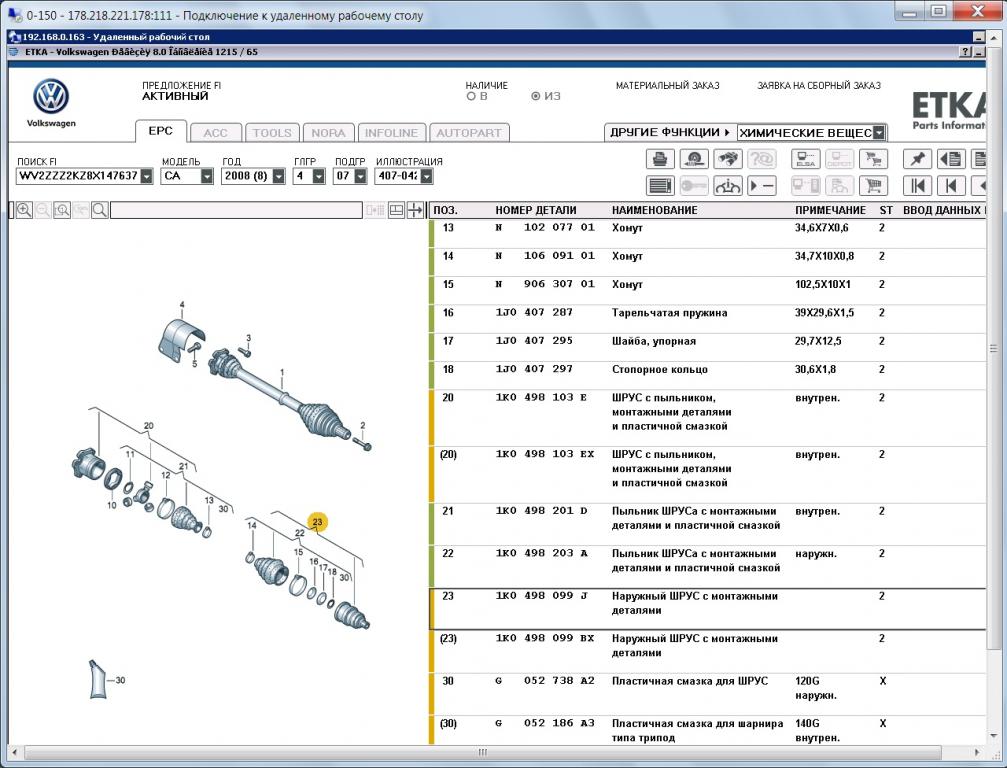The image size is (1007, 768).
Task: Select part 1K0 498 103 E
Action: [x=541, y=397]
